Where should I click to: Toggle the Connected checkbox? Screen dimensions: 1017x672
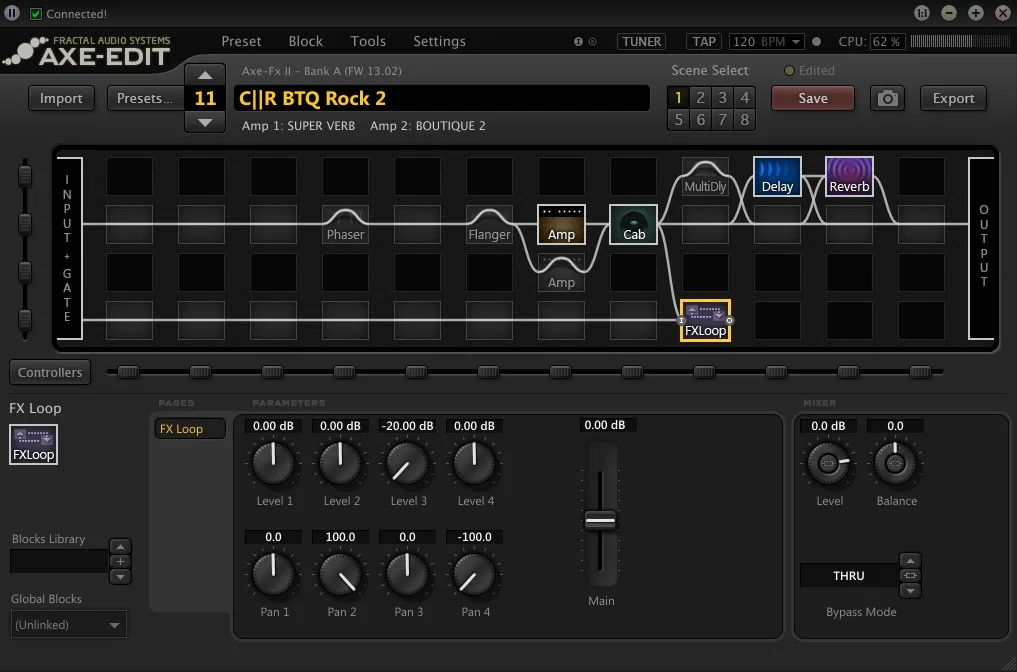click(36, 14)
